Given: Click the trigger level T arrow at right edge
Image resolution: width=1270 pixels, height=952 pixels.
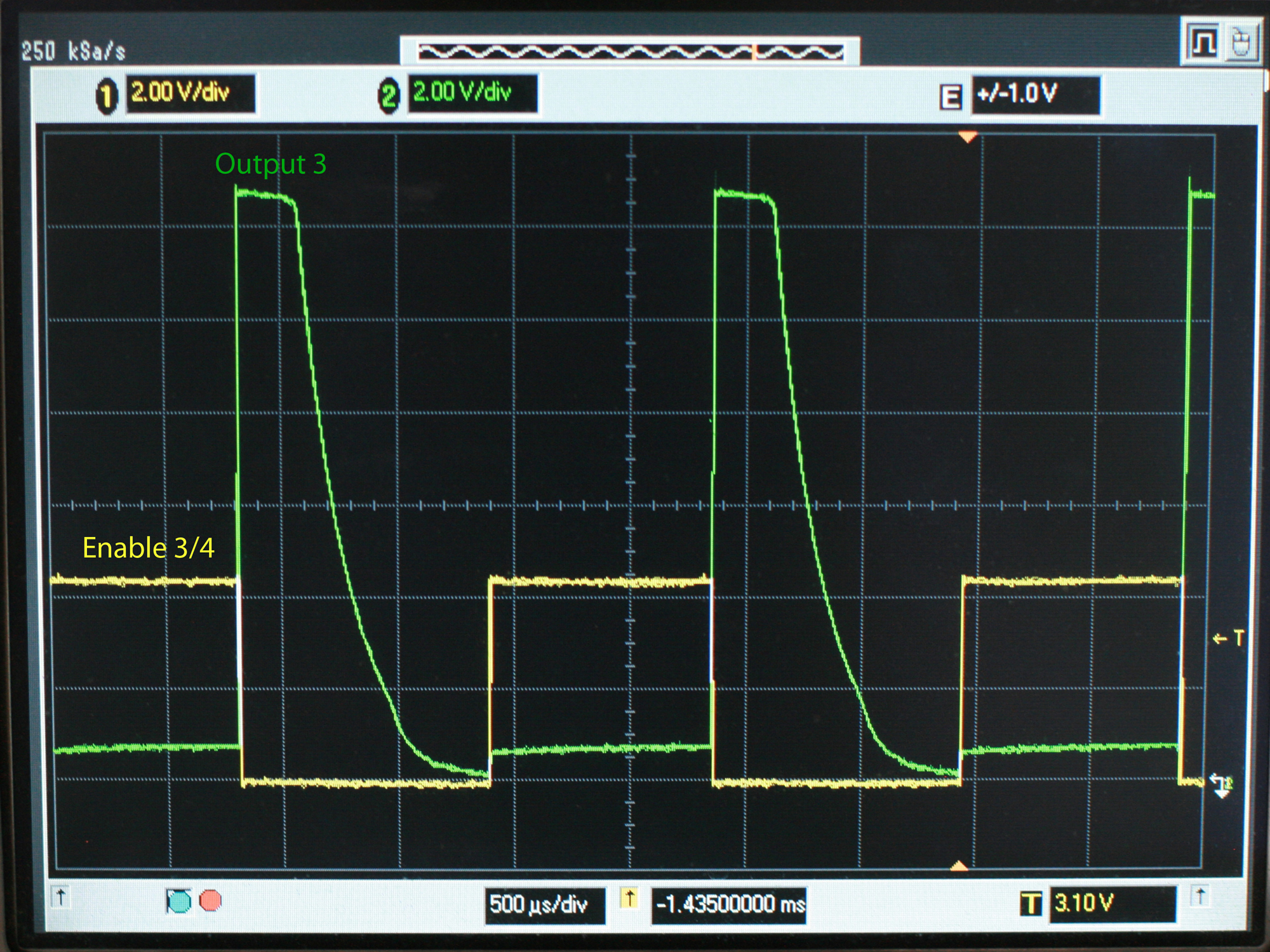Looking at the screenshot, I should [1228, 638].
